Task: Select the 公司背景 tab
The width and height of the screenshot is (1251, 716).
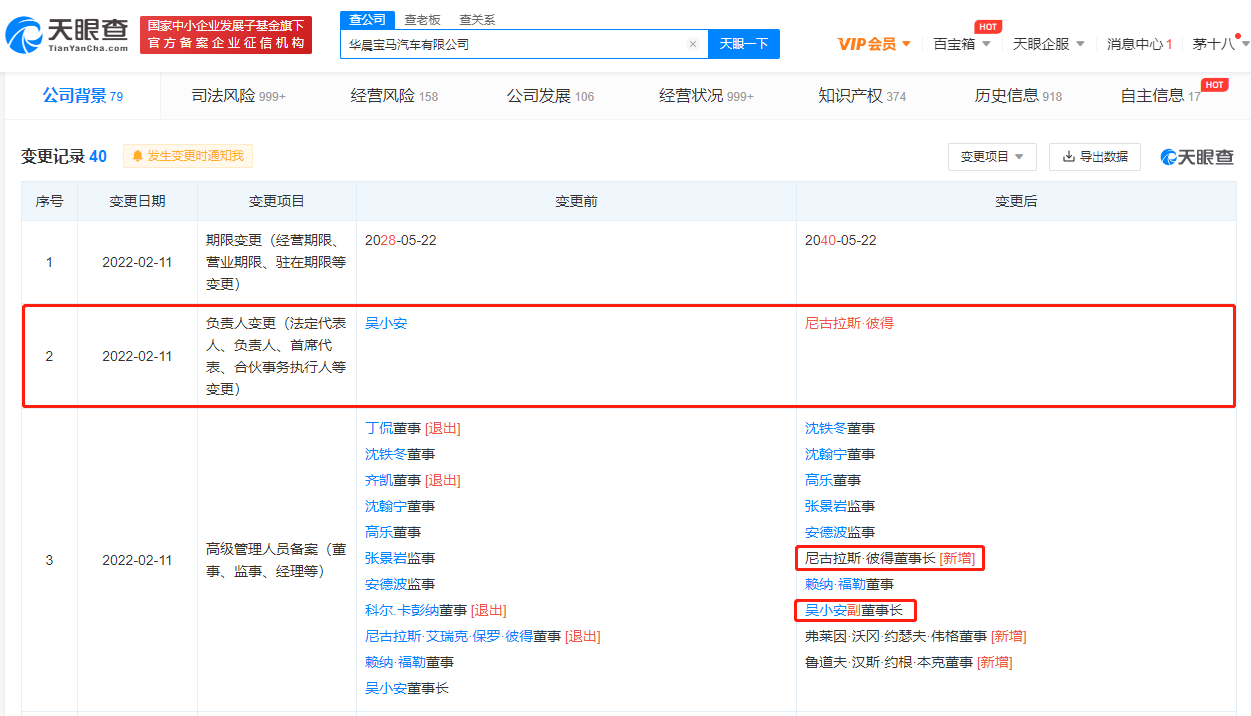Action: tap(82, 96)
